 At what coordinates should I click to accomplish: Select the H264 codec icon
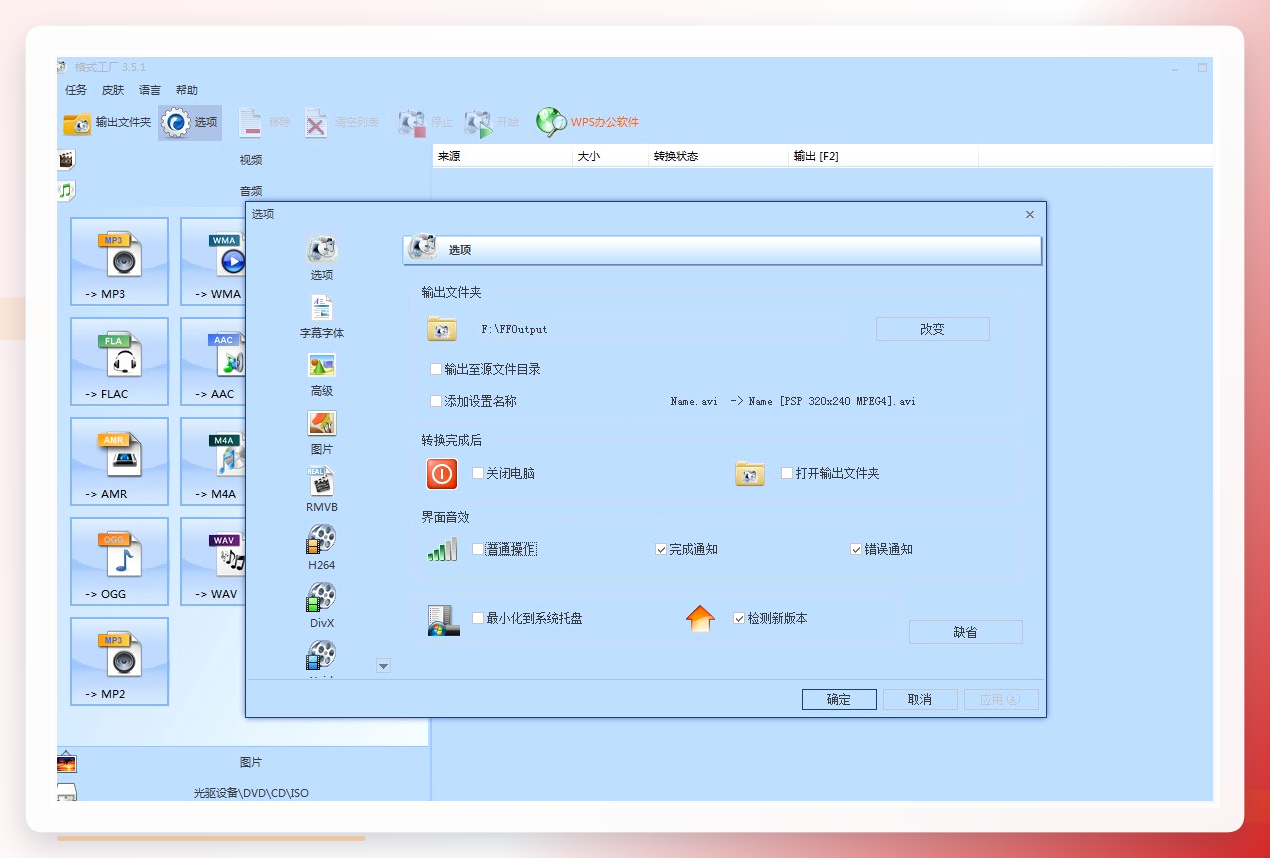(321, 548)
